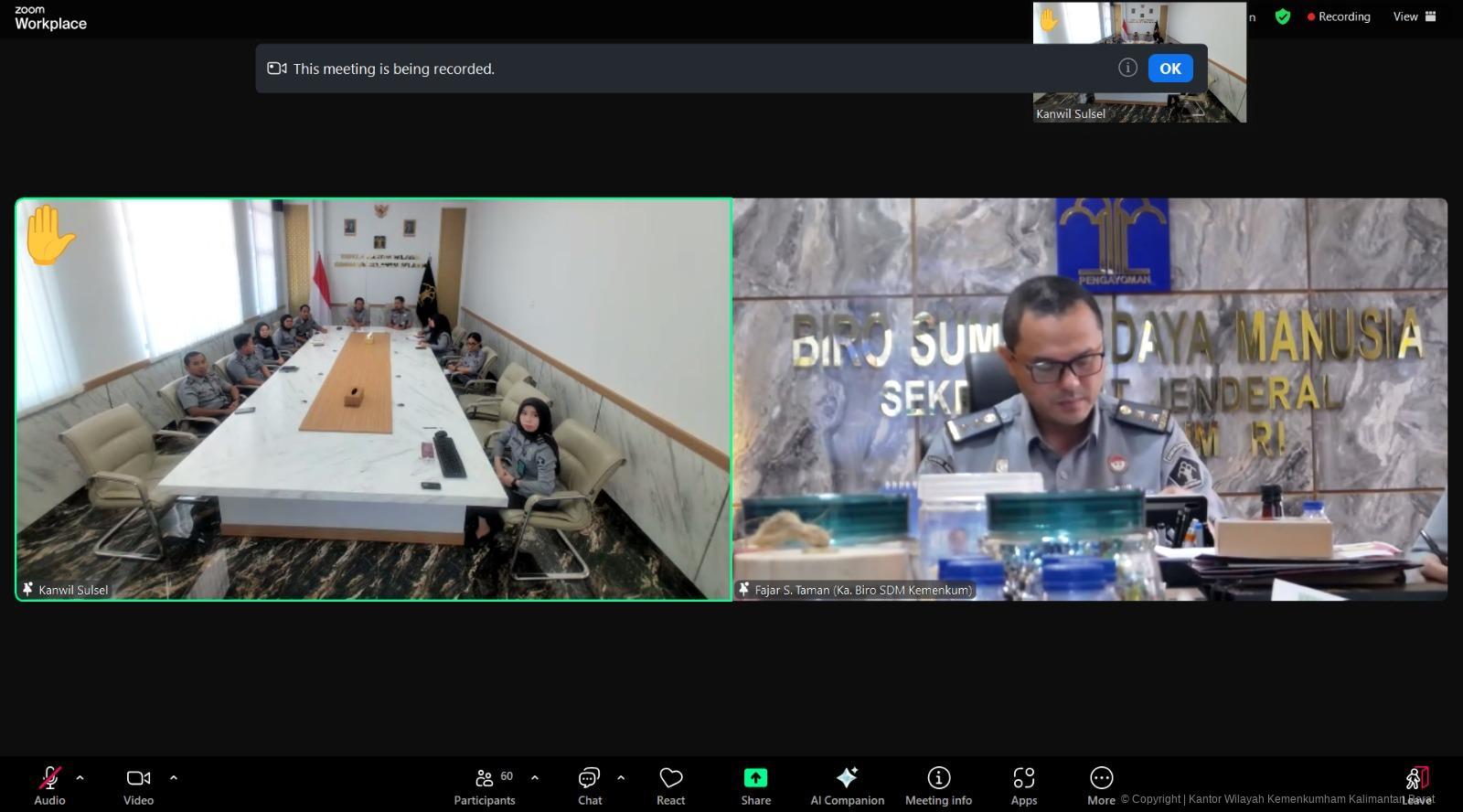
Task: Unmute the microphone Audio button
Action: pyautogui.click(x=49, y=785)
